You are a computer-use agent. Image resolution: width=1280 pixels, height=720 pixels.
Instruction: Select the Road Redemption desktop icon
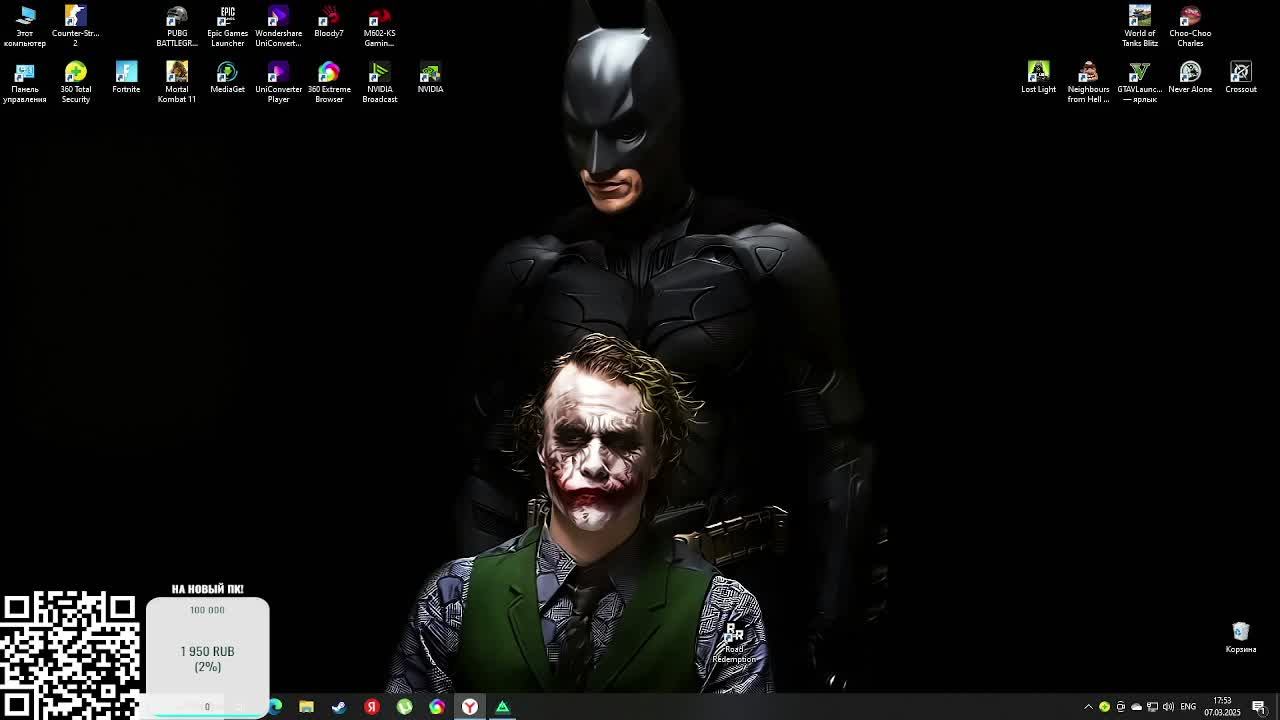(x=734, y=643)
